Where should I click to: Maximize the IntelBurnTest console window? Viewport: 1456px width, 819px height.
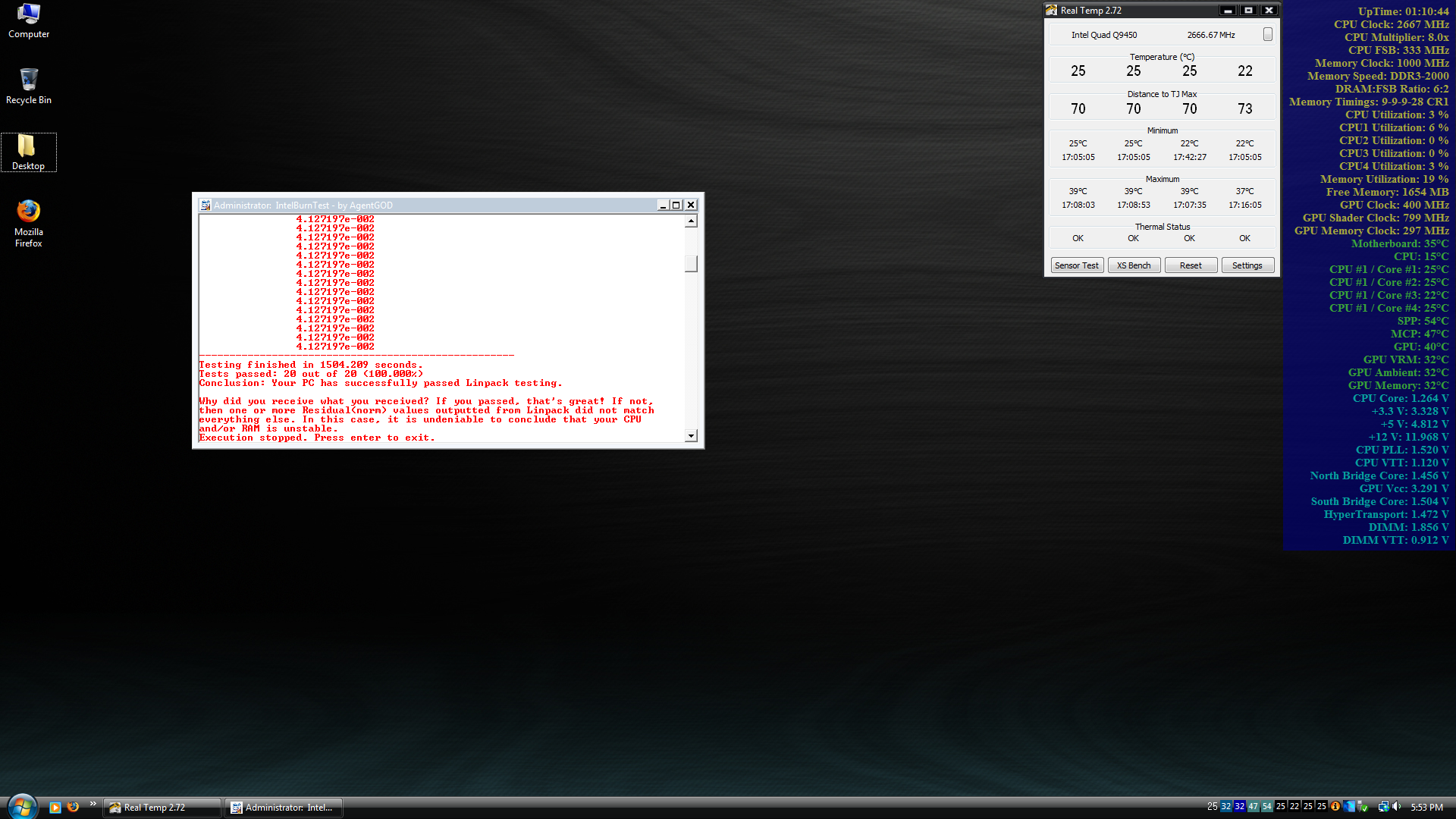click(676, 206)
